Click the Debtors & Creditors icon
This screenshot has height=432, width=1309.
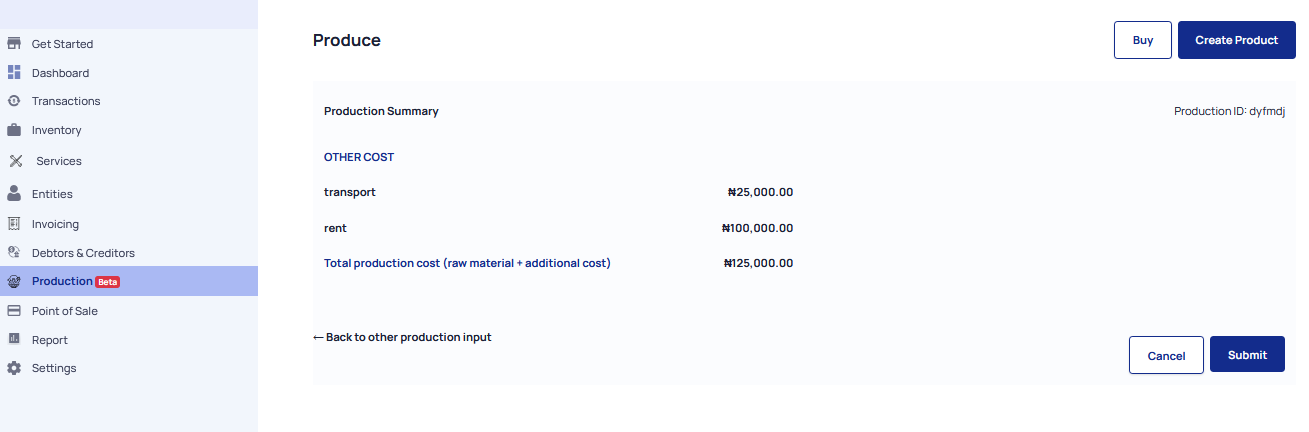click(14, 253)
